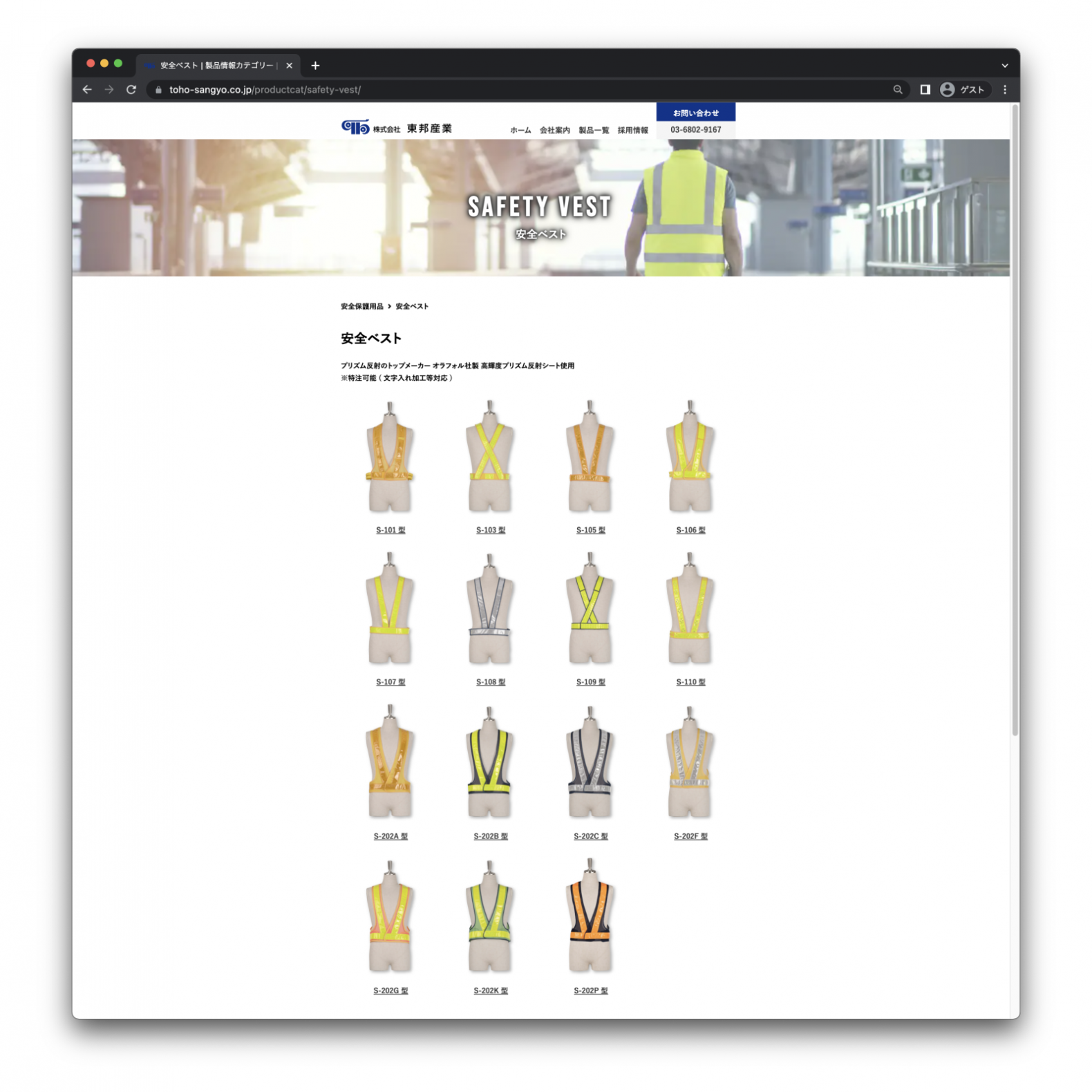Click the browser back arrow
The image size is (1092, 1092).
point(87,90)
